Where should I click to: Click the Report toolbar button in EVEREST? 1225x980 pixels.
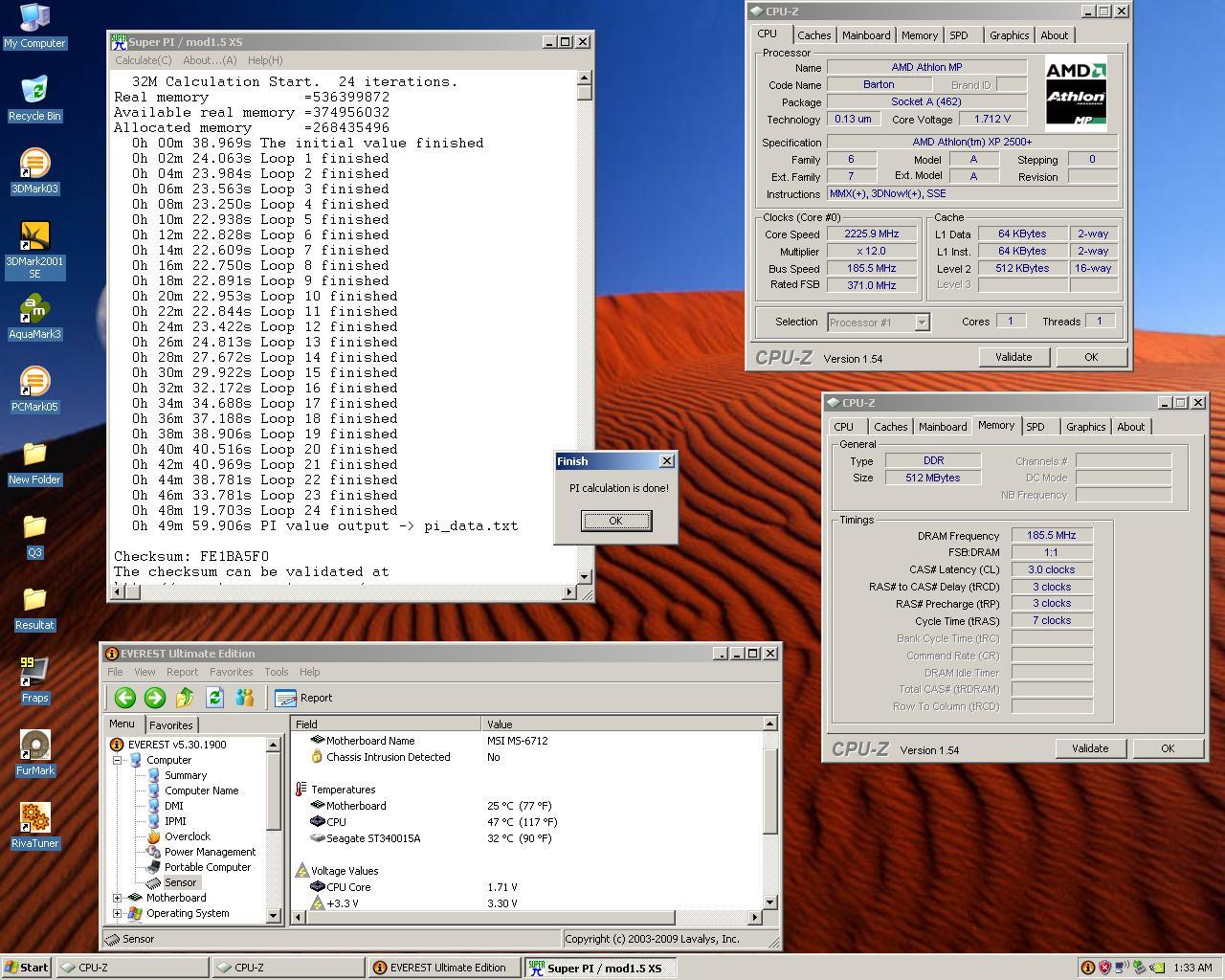304,698
